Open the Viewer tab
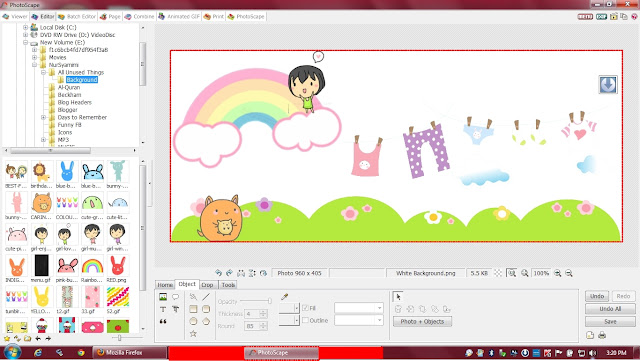Image resolution: width=640 pixels, height=361 pixels. coord(15,17)
